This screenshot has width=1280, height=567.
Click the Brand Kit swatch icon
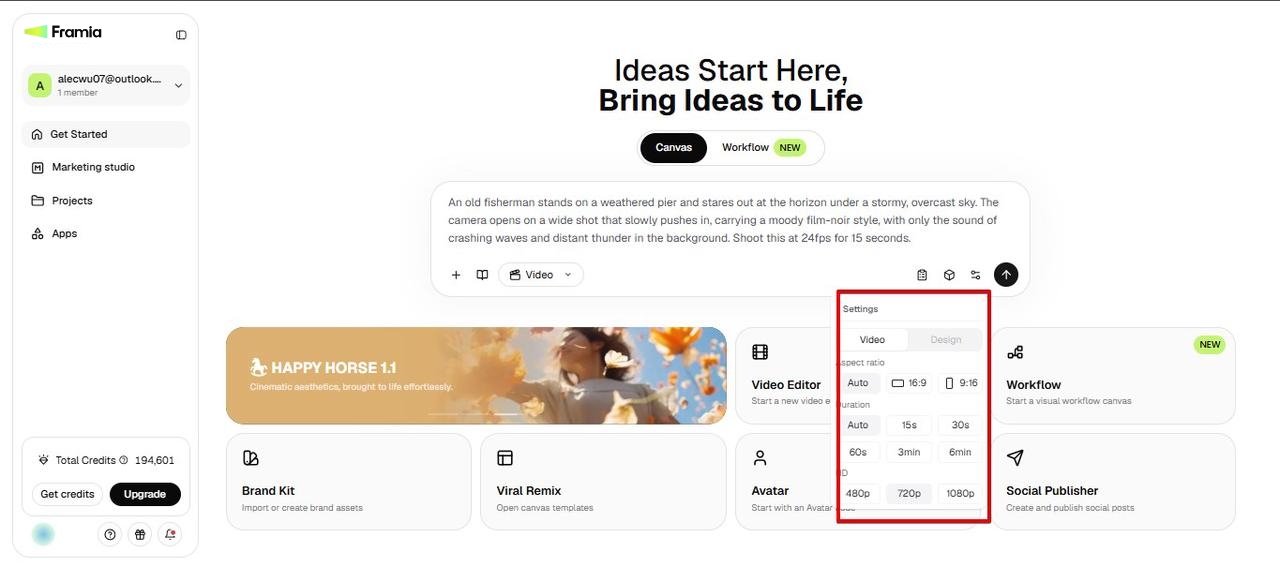251,458
